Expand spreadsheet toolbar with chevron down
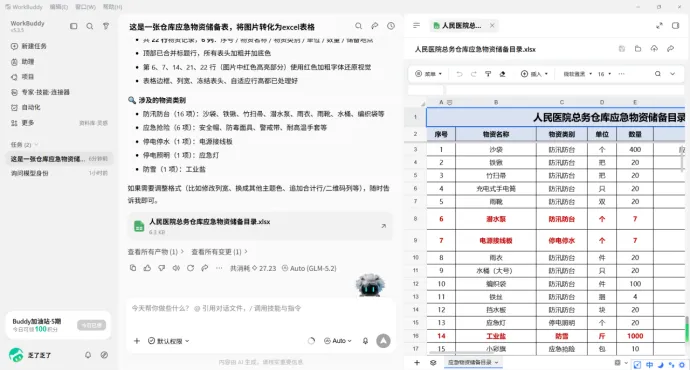Viewport: 690px width, 370px height. 672,74
